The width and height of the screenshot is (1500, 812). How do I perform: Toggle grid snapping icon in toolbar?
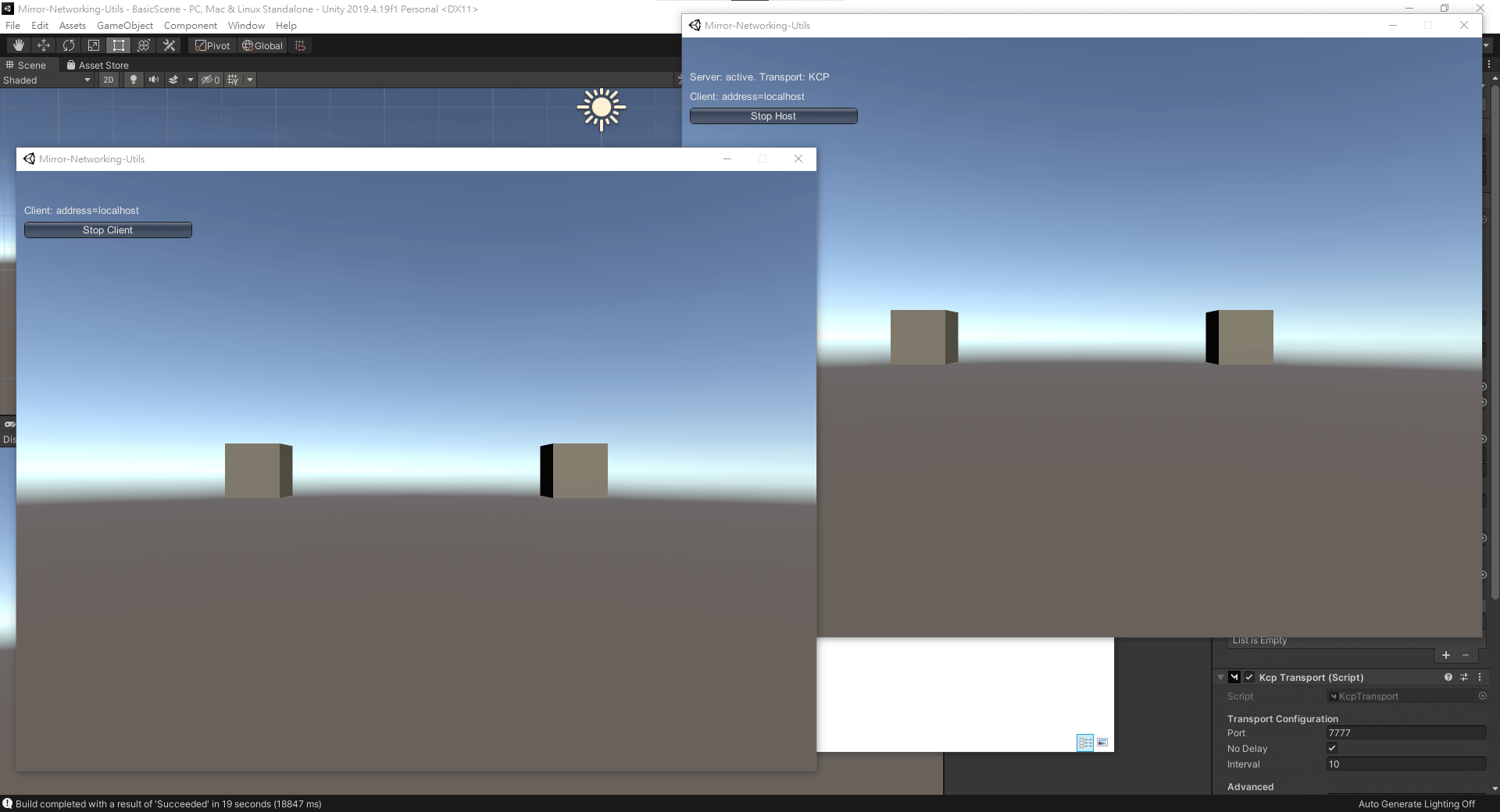coord(300,45)
